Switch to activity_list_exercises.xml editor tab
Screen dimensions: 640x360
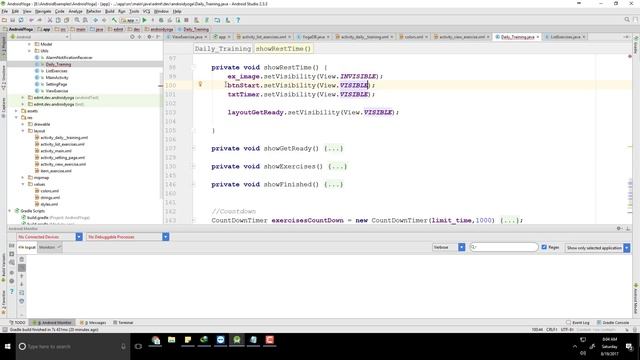pos(264,37)
